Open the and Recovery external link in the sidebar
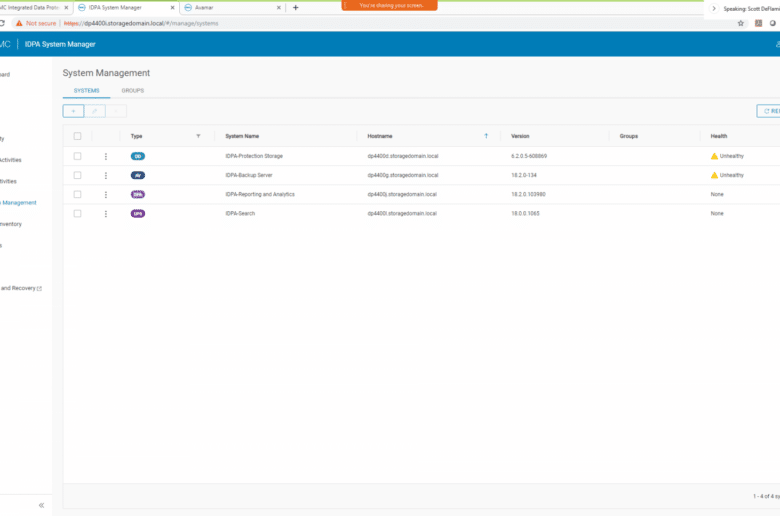This screenshot has width=780, height=516. point(21,288)
